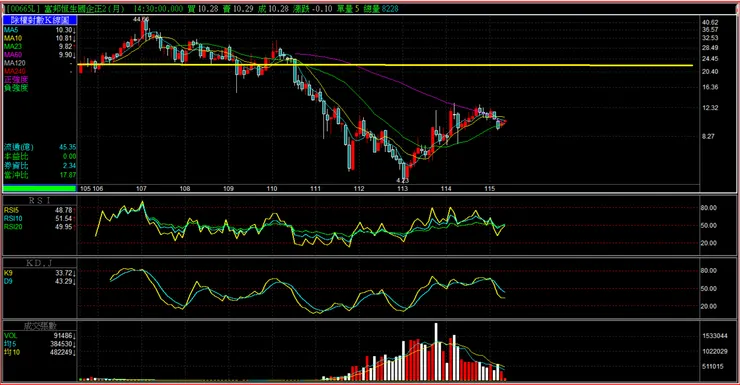Click the 107 month marker on time axis
This screenshot has width=740, height=385.
click(141, 189)
